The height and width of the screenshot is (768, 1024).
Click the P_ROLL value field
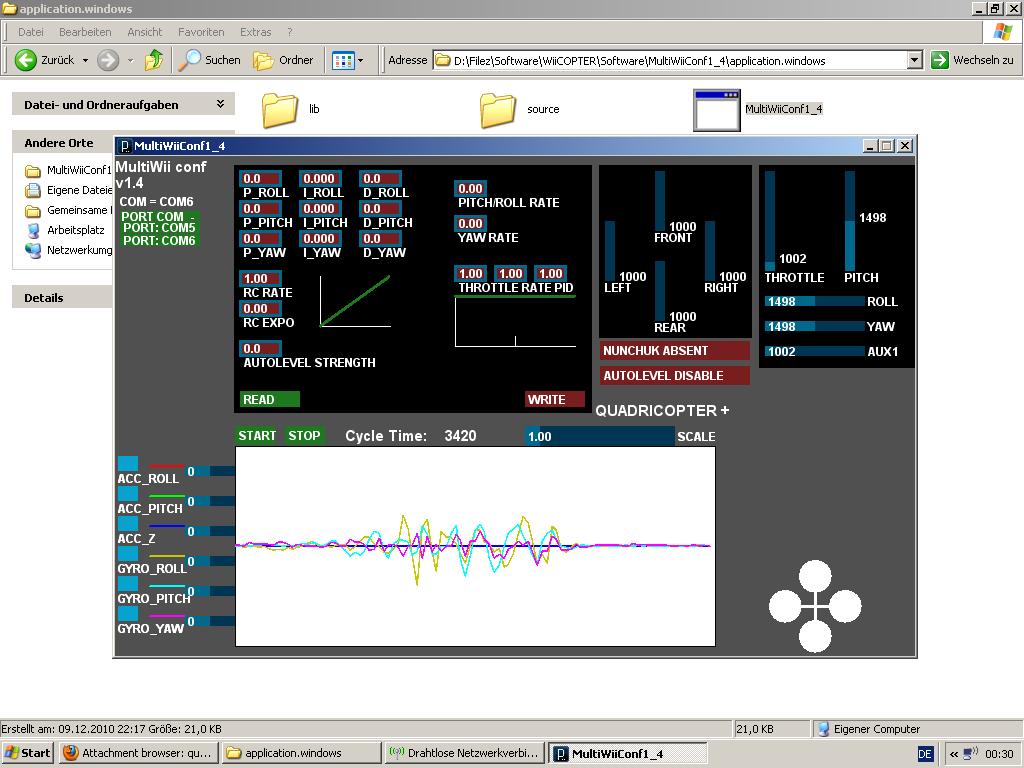[x=261, y=178]
